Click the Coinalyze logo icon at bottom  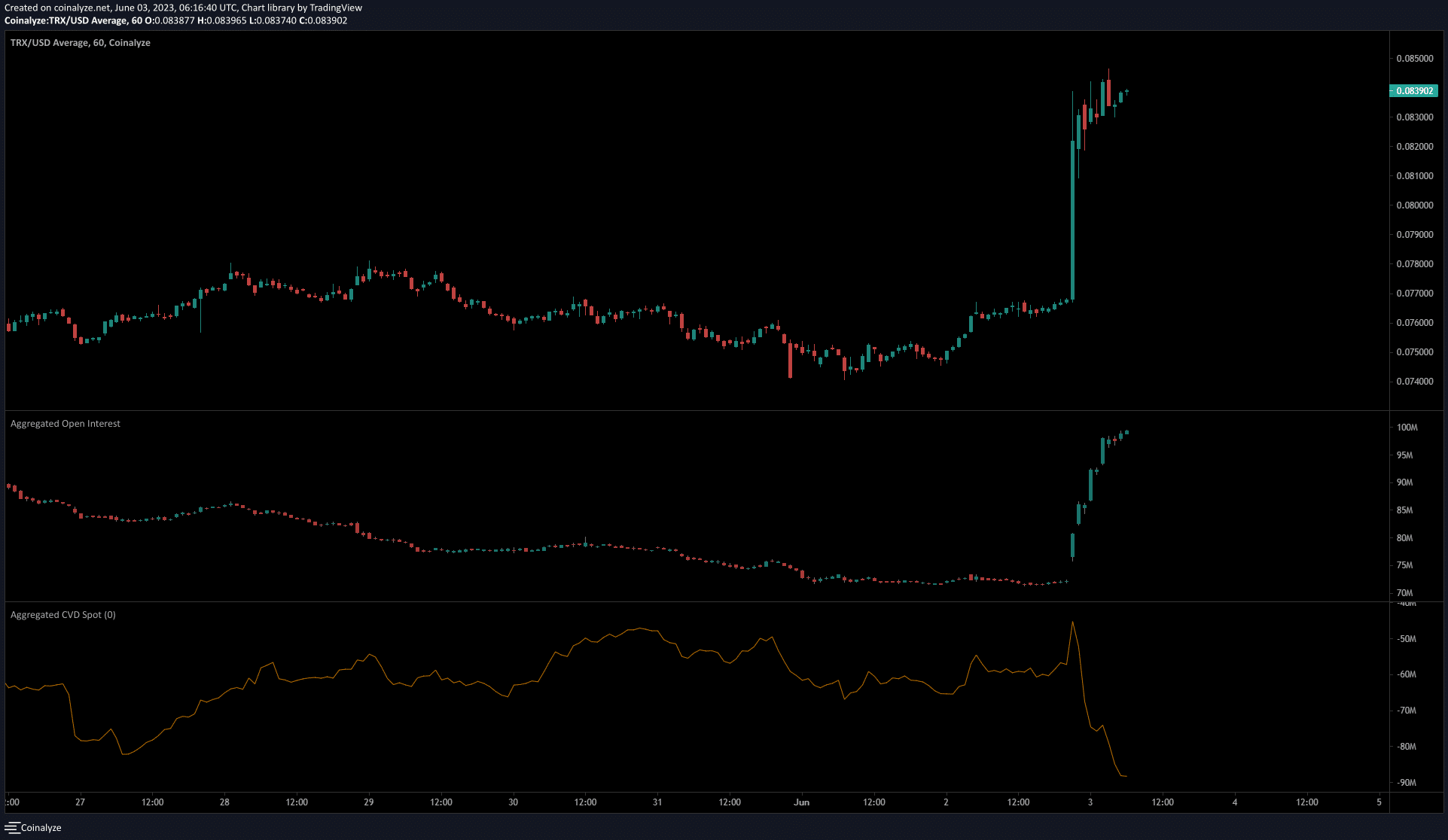click(11, 827)
